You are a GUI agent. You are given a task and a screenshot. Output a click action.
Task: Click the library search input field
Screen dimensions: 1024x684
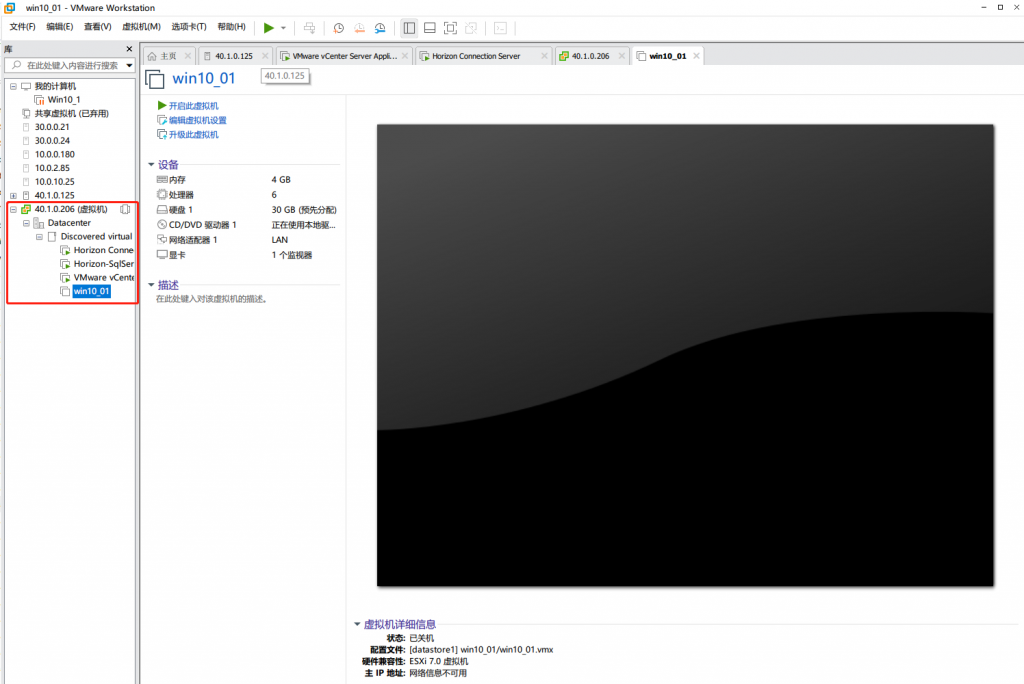(67, 65)
